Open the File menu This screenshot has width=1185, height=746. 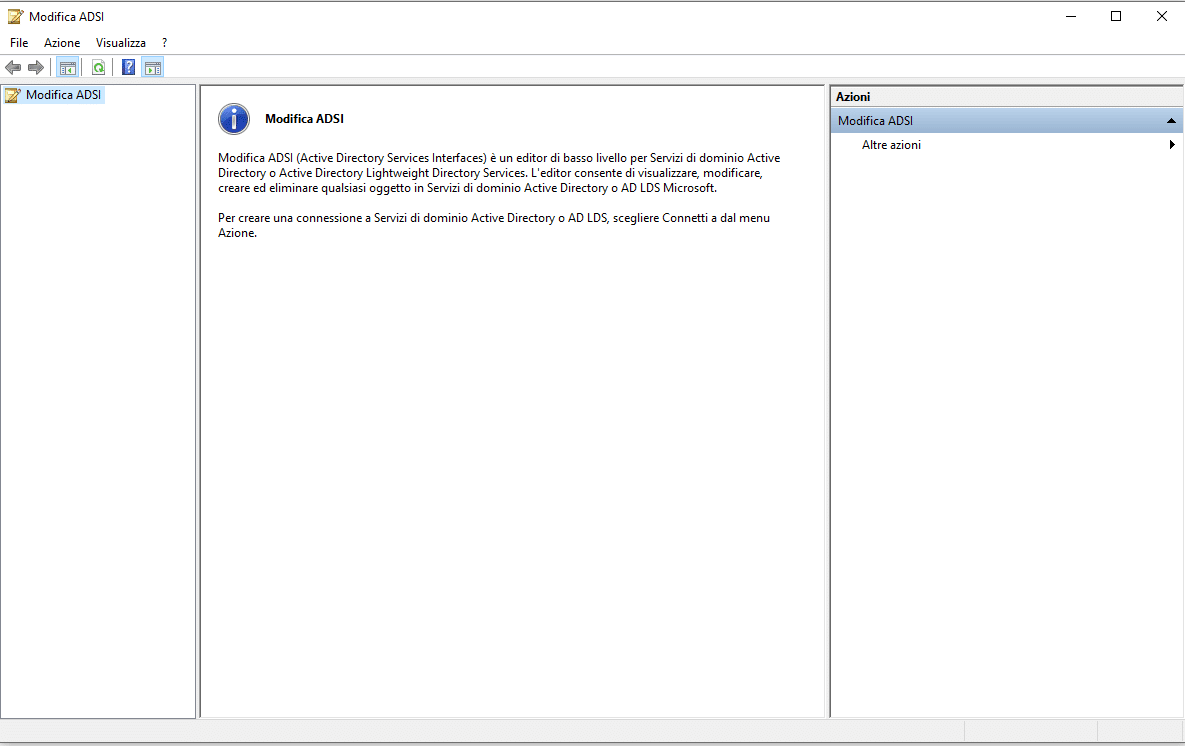[x=19, y=43]
